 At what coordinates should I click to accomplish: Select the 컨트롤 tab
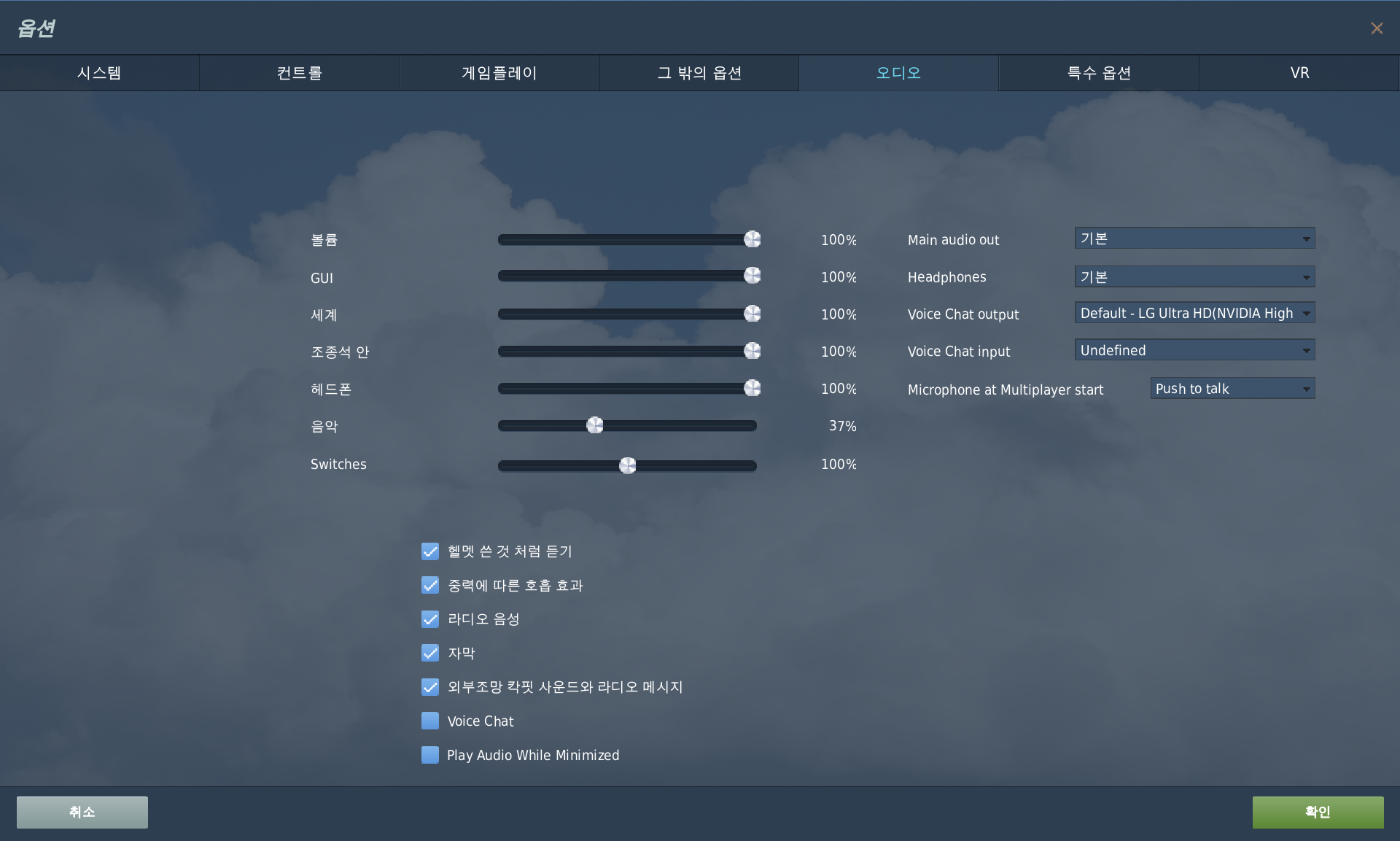click(x=299, y=73)
